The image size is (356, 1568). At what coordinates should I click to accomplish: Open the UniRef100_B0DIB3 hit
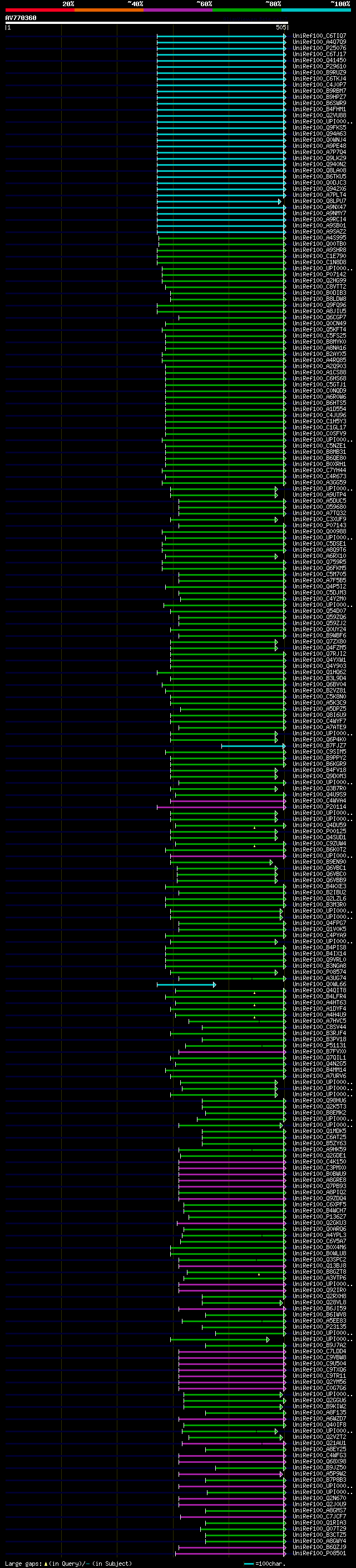click(x=319, y=293)
